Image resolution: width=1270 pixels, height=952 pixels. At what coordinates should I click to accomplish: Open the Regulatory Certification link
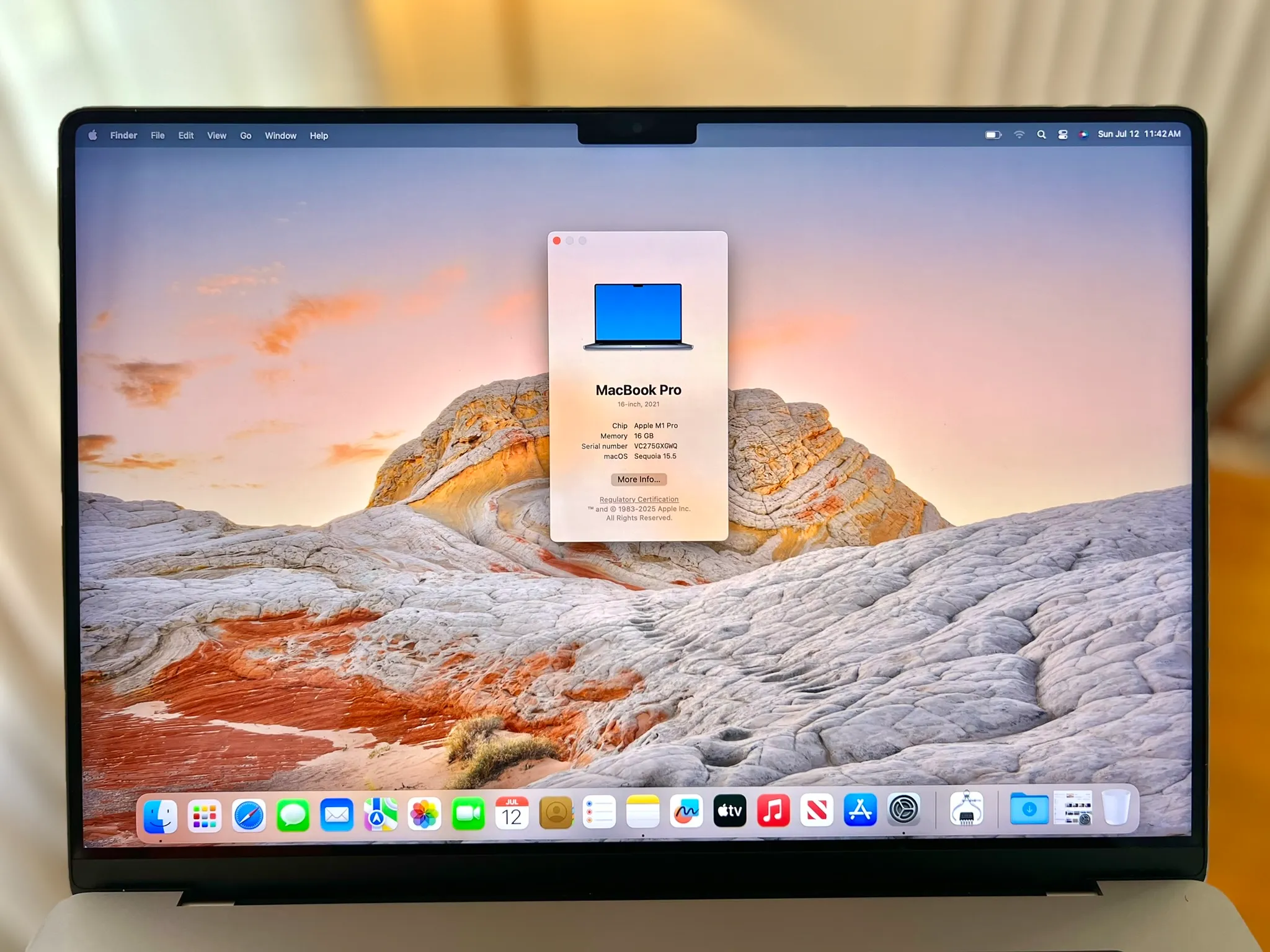(639, 500)
